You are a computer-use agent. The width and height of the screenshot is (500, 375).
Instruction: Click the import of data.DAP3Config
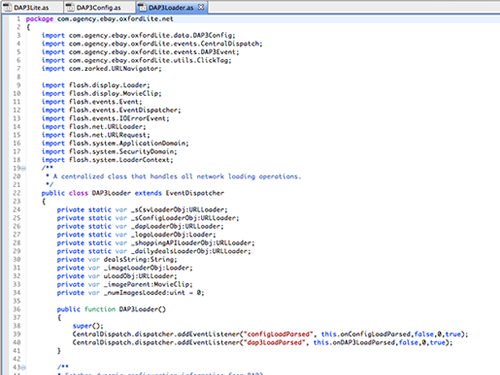[138, 35]
